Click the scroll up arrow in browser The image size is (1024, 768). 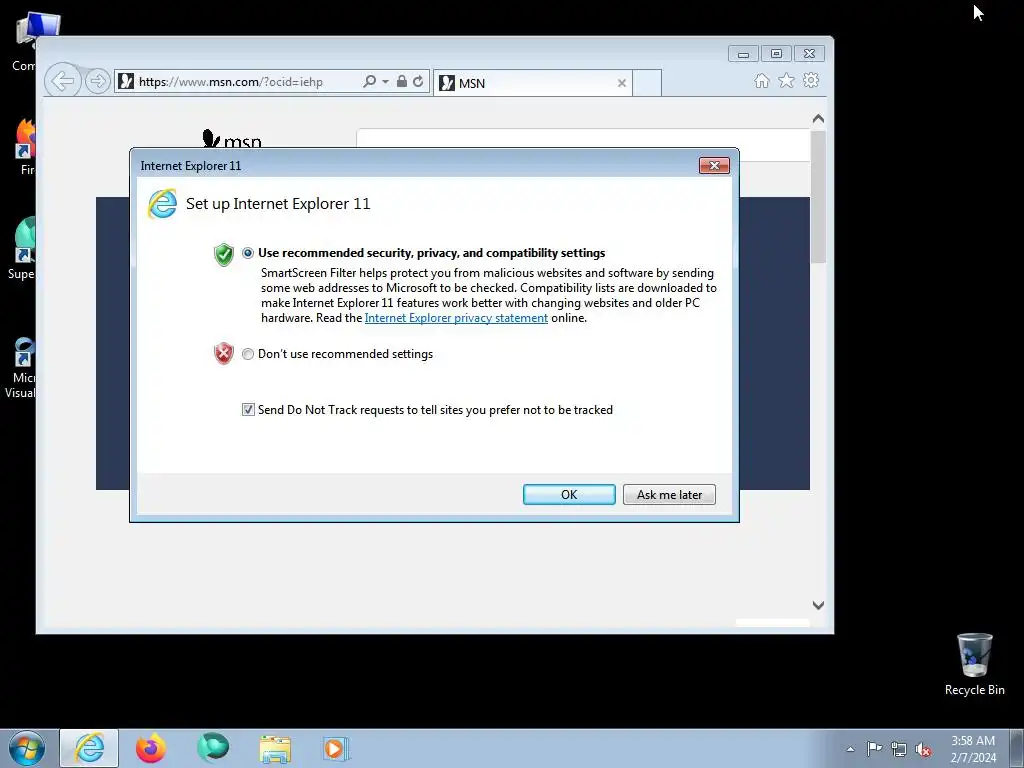coord(818,119)
